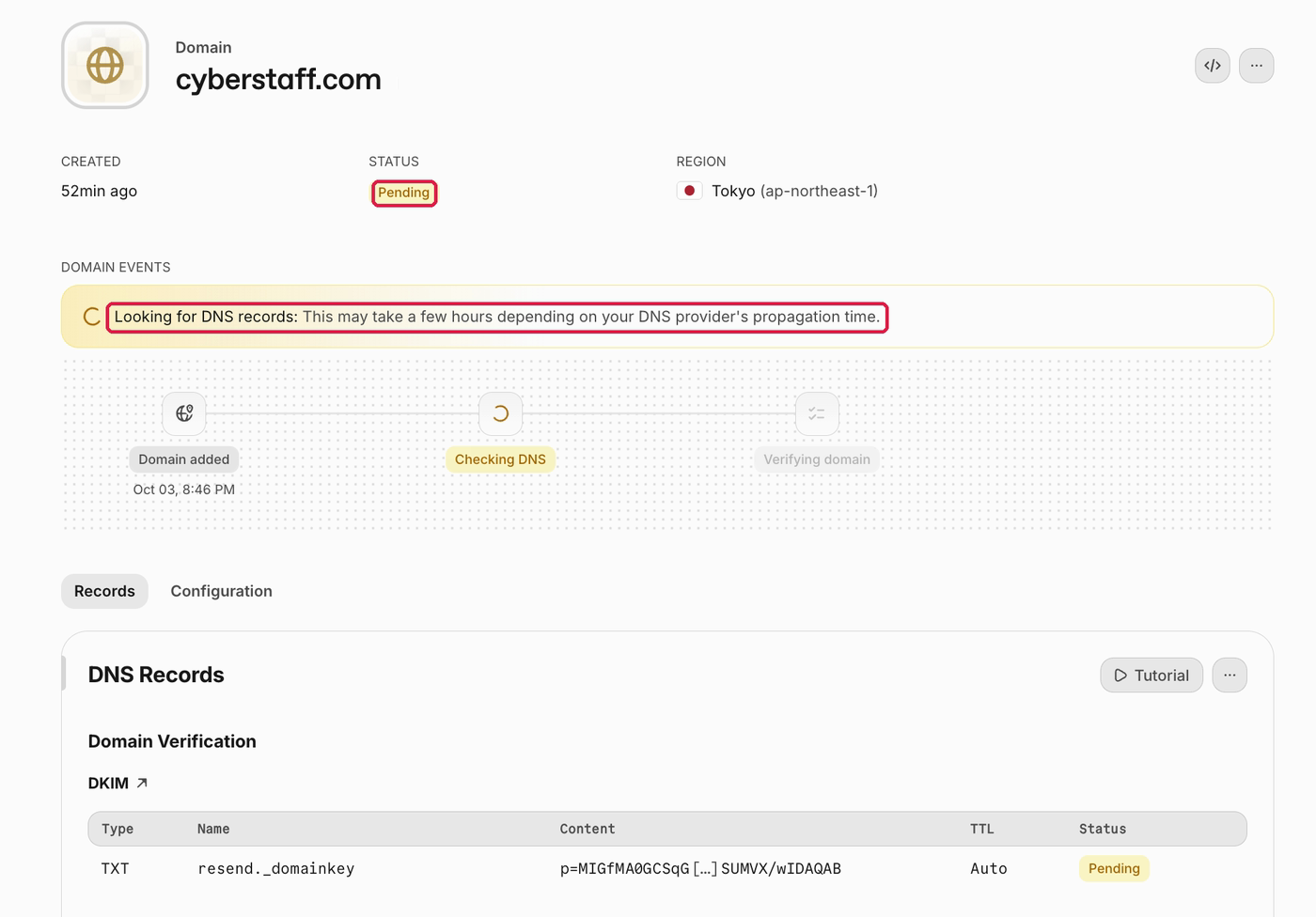Click the '52min ago' created value
Viewport: 1316px width, 917px height.
click(99, 191)
